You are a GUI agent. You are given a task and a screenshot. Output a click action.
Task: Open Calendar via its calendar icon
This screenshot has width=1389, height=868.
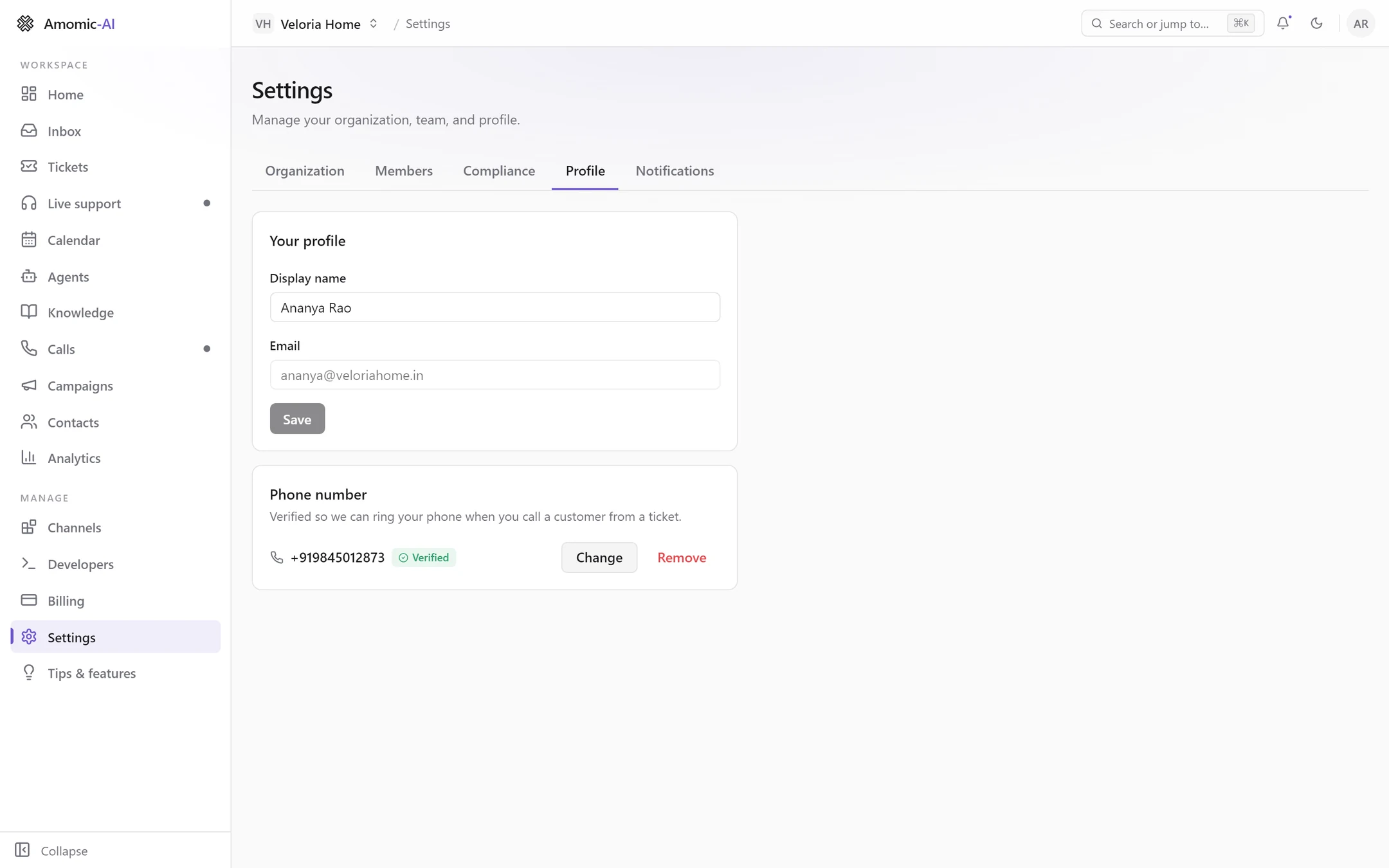[x=29, y=240]
